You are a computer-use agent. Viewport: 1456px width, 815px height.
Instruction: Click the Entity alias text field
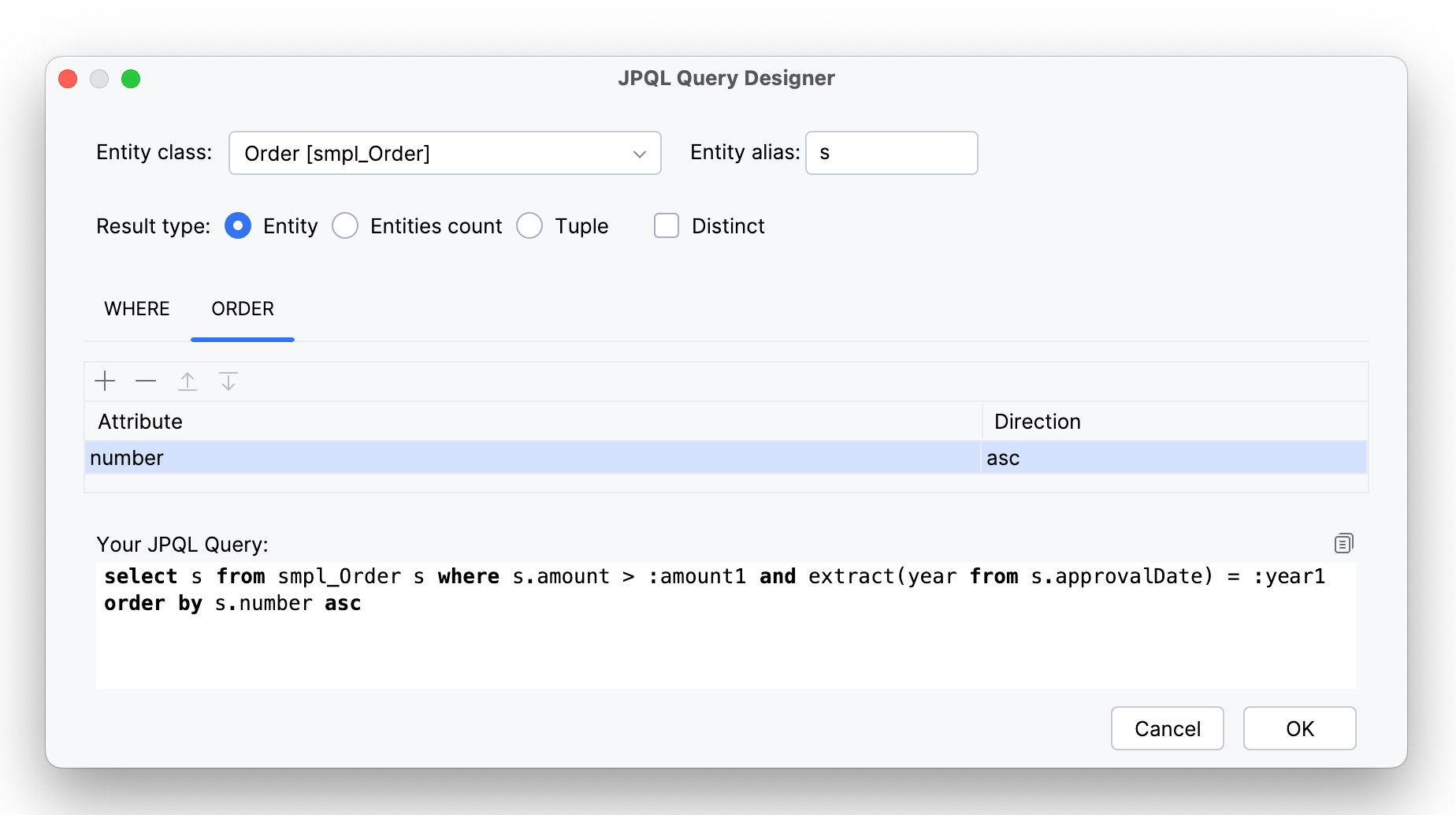tap(891, 153)
